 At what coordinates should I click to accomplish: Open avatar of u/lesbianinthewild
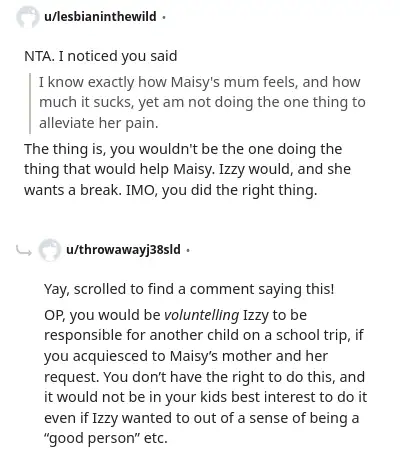pyautogui.click(x=27, y=16)
